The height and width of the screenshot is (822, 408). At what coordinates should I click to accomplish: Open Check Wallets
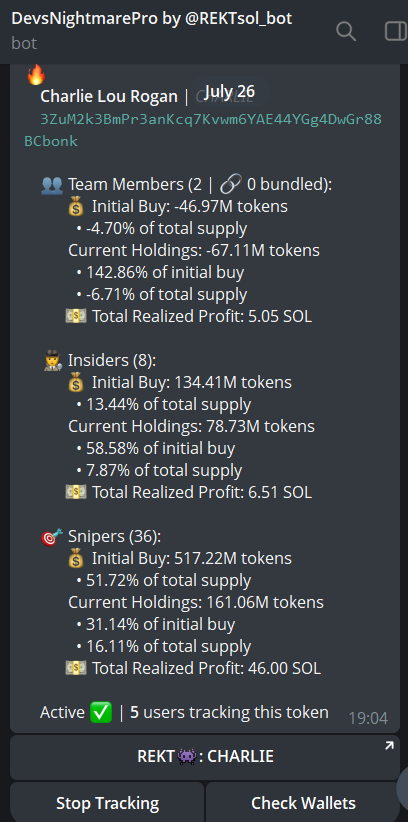pos(303,803)
